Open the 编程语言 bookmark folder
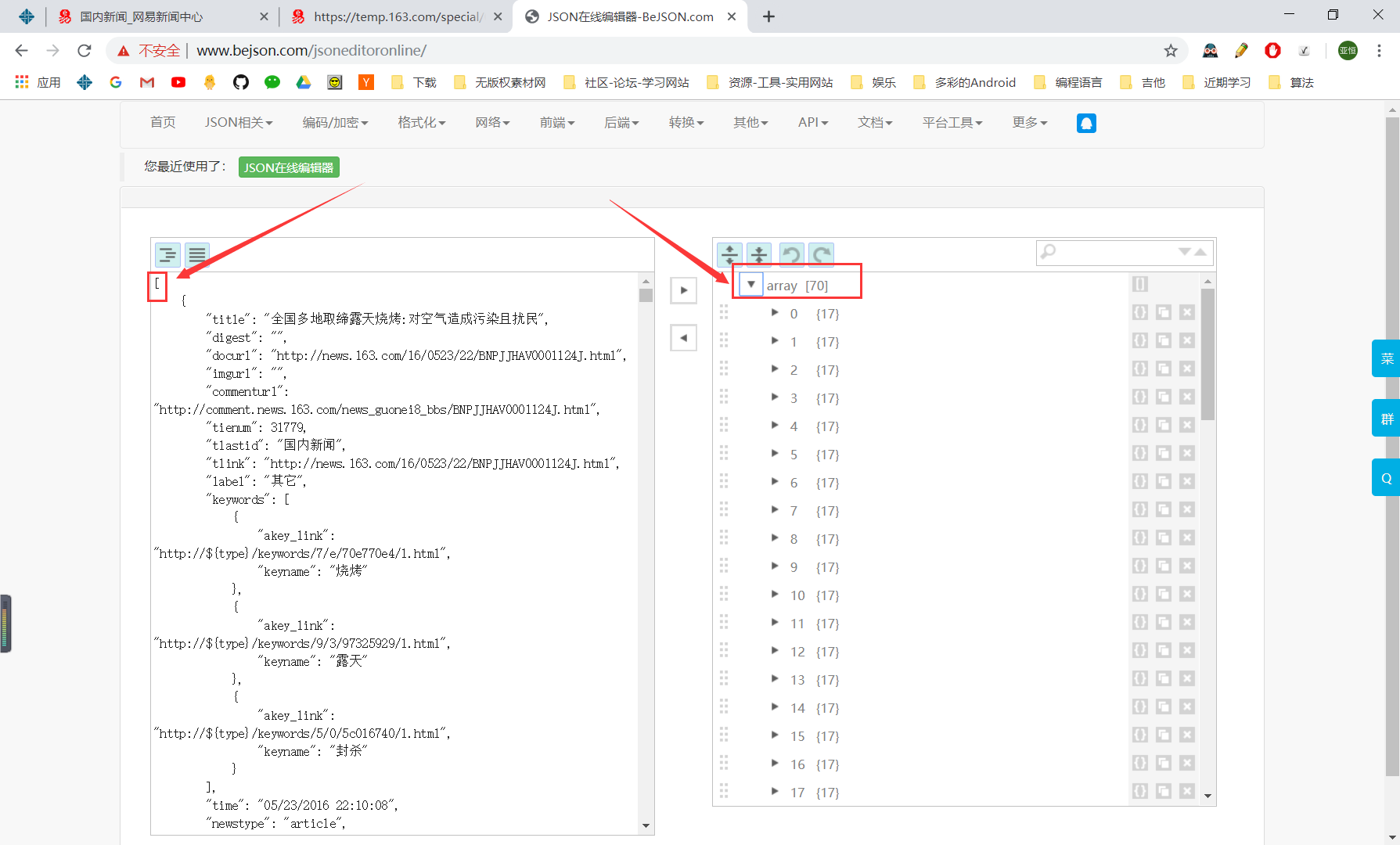This screenshot has width=1400, height=845. coord(1068,82)
